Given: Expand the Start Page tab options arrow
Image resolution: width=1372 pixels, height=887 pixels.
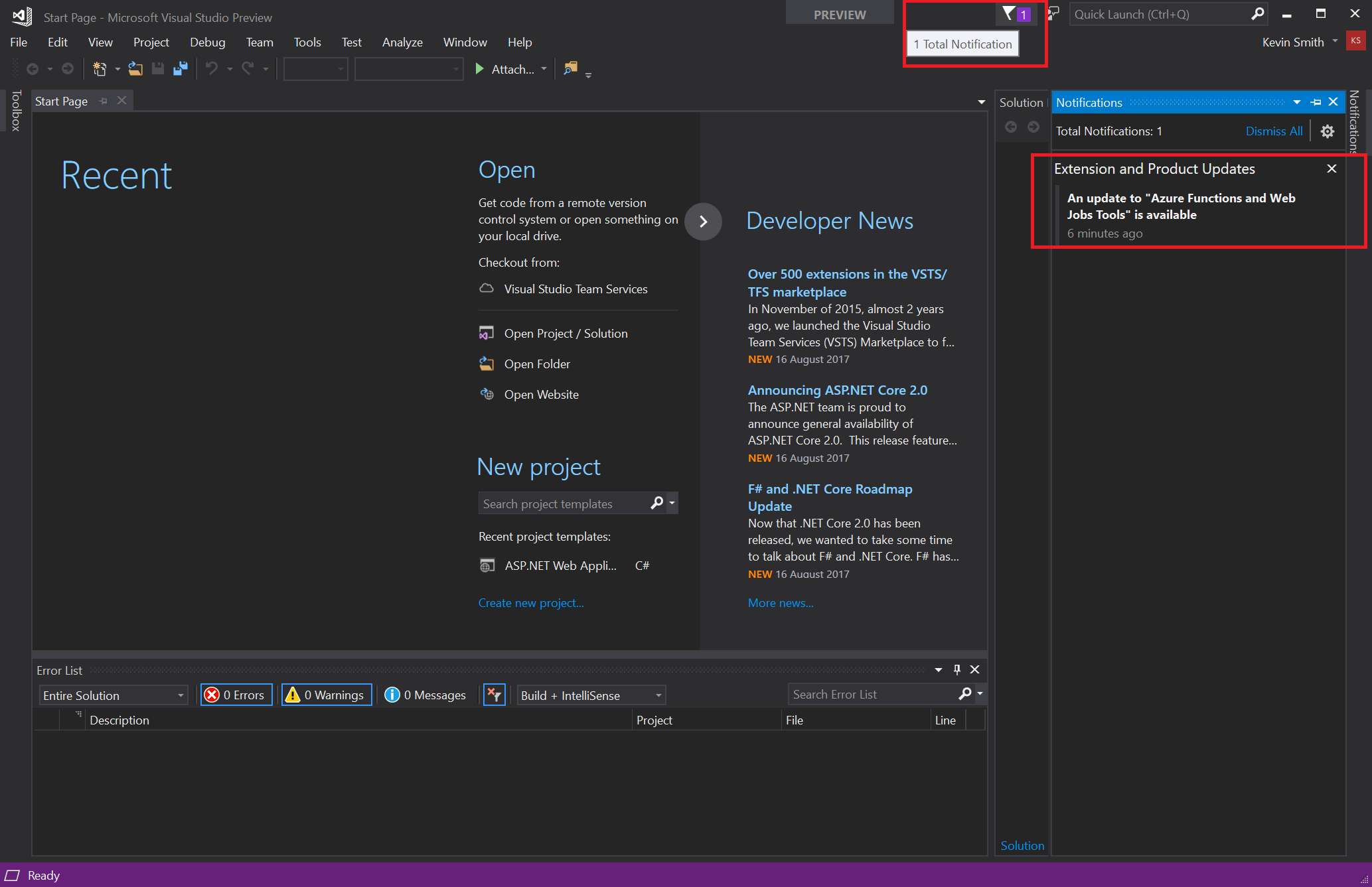Looking at the screenshot, I should (x=982, y=100).
